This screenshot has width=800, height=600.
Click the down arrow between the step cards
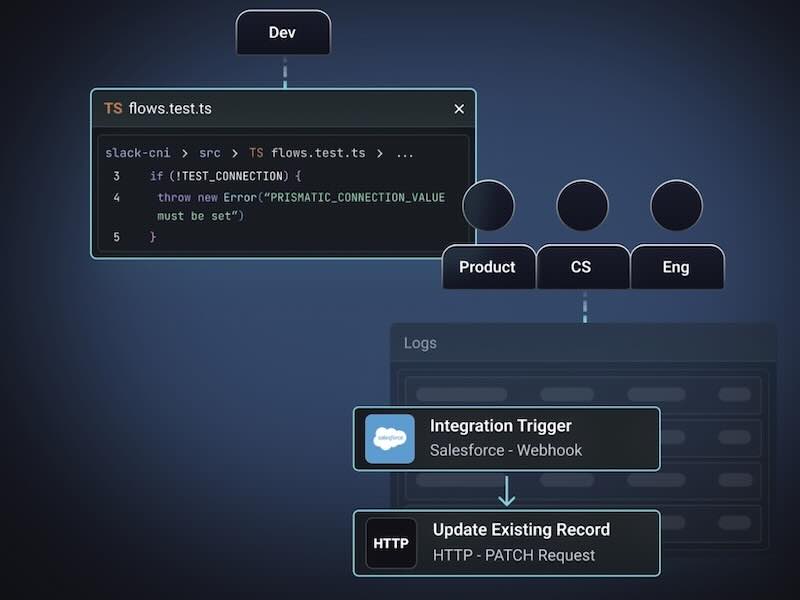coord(507,490)
